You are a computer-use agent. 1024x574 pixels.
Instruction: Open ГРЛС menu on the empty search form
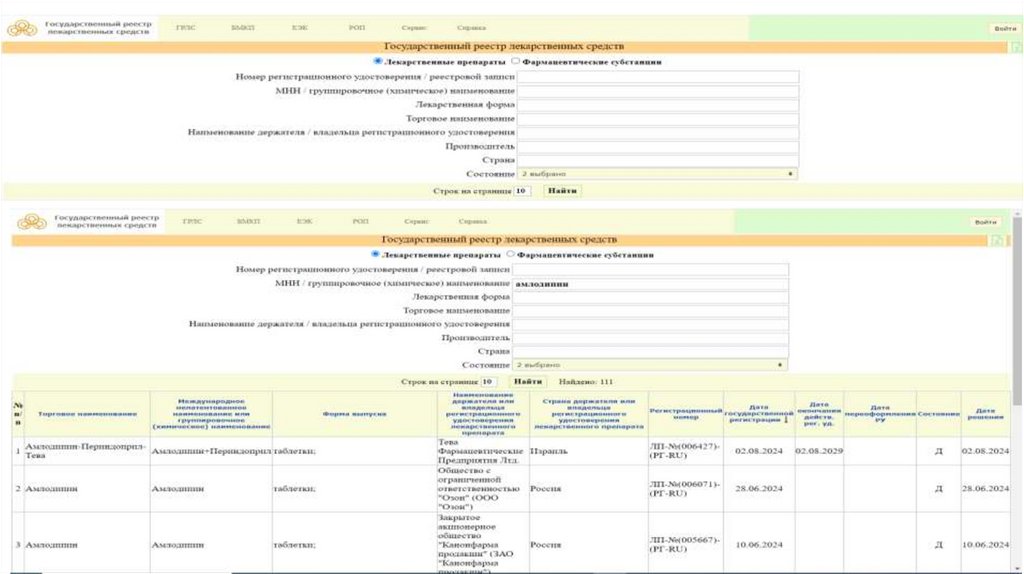pos(185,28)
